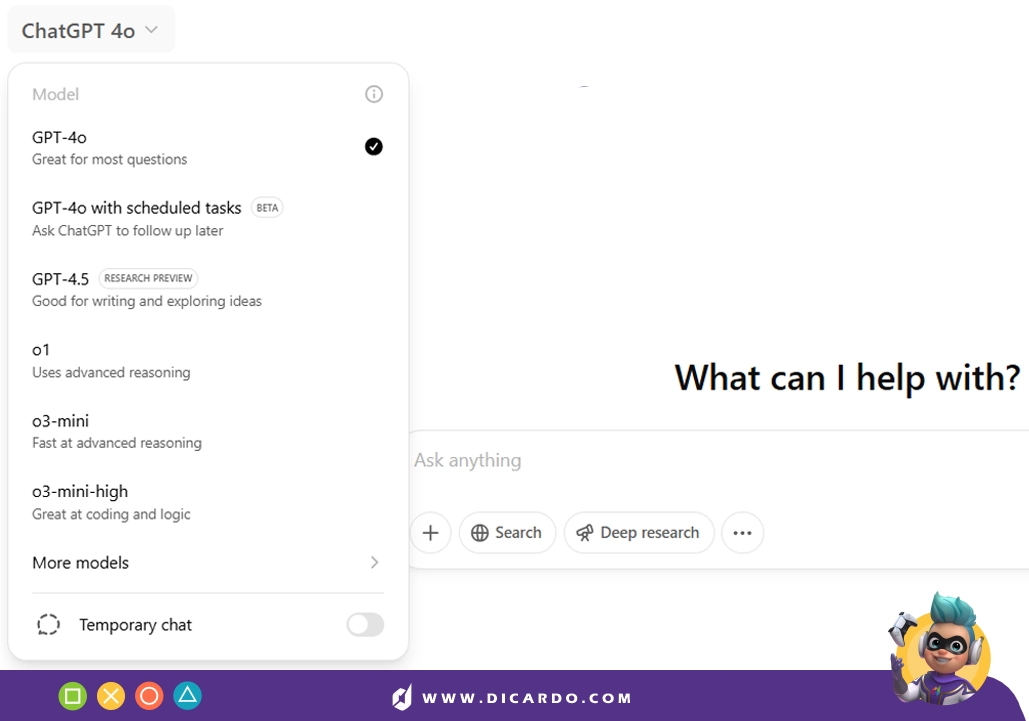Click the dashed circle Temporary chat icon
1029x721 pixels.
point(48,625)
